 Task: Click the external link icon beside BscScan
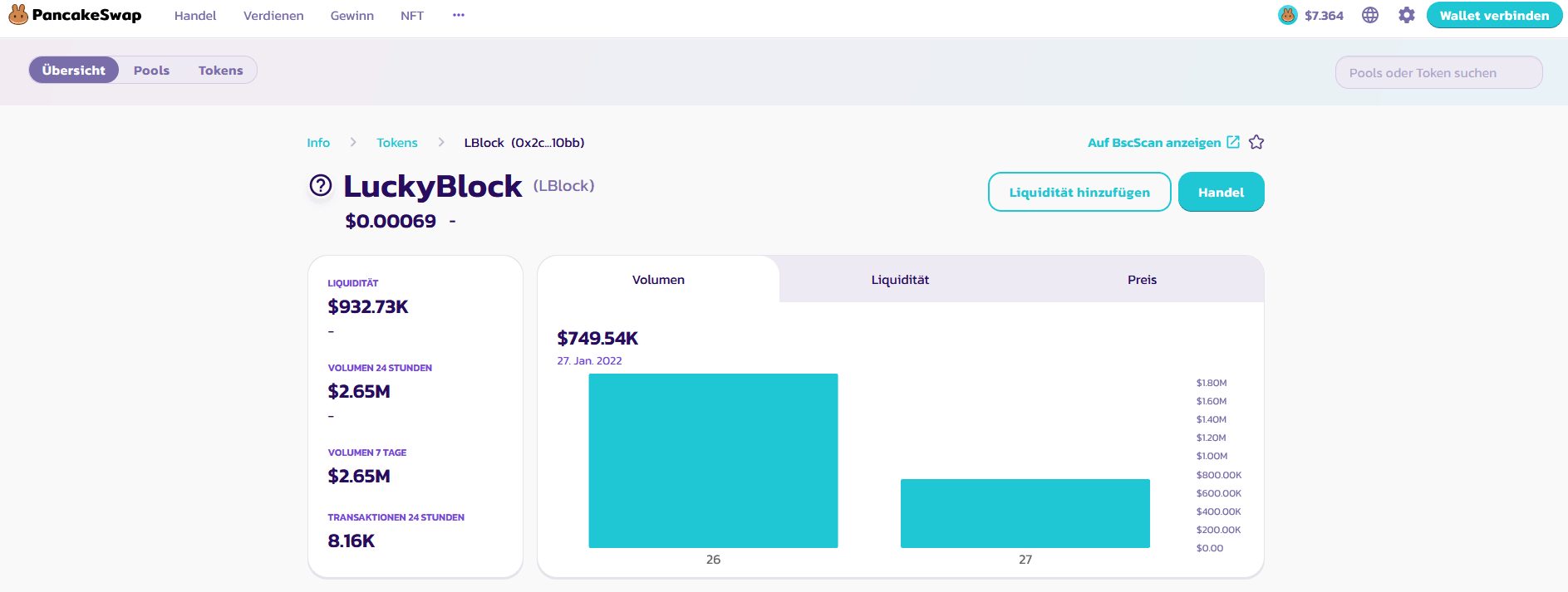[x=1233, y=142]
